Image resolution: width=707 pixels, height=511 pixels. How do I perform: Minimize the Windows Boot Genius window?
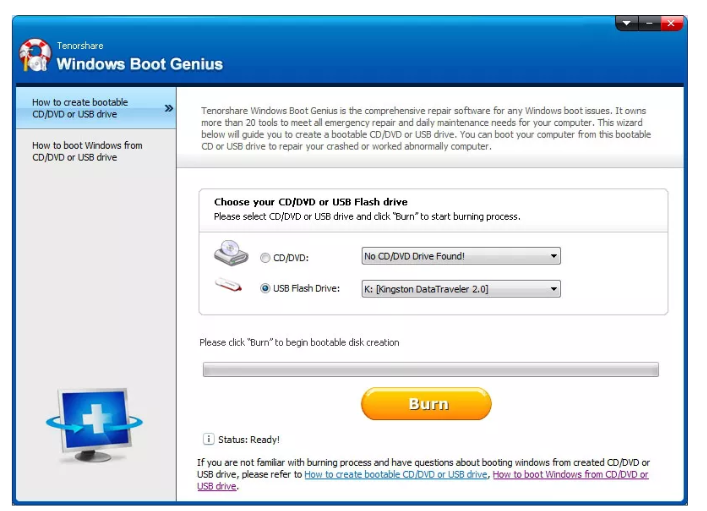(648, 23)
